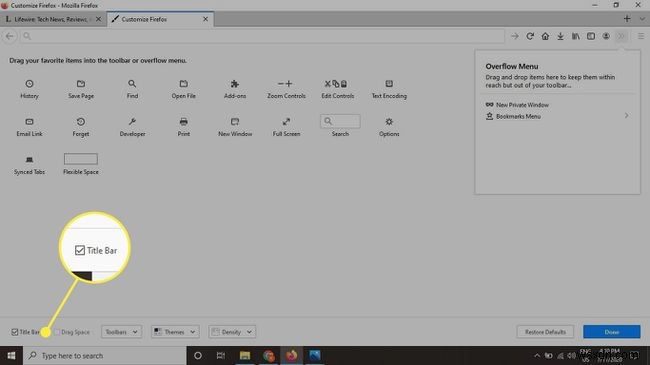Open the list all tabs arrow
This screenshot has width=650, height=365.
tap(642, 19)
